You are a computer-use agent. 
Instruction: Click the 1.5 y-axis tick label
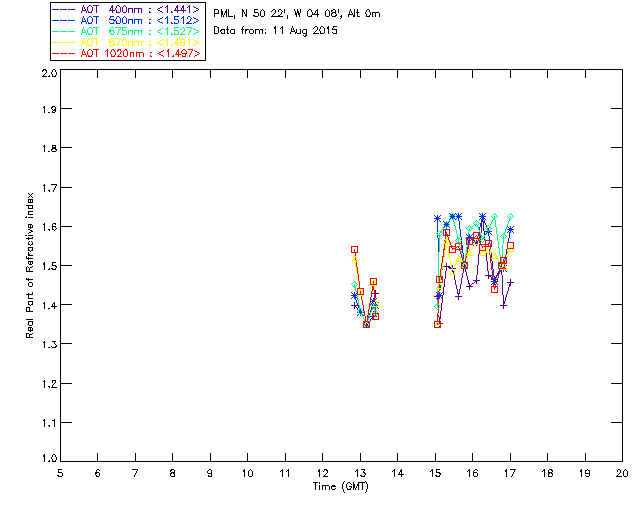pyautogui.click(x=49, y=266)
